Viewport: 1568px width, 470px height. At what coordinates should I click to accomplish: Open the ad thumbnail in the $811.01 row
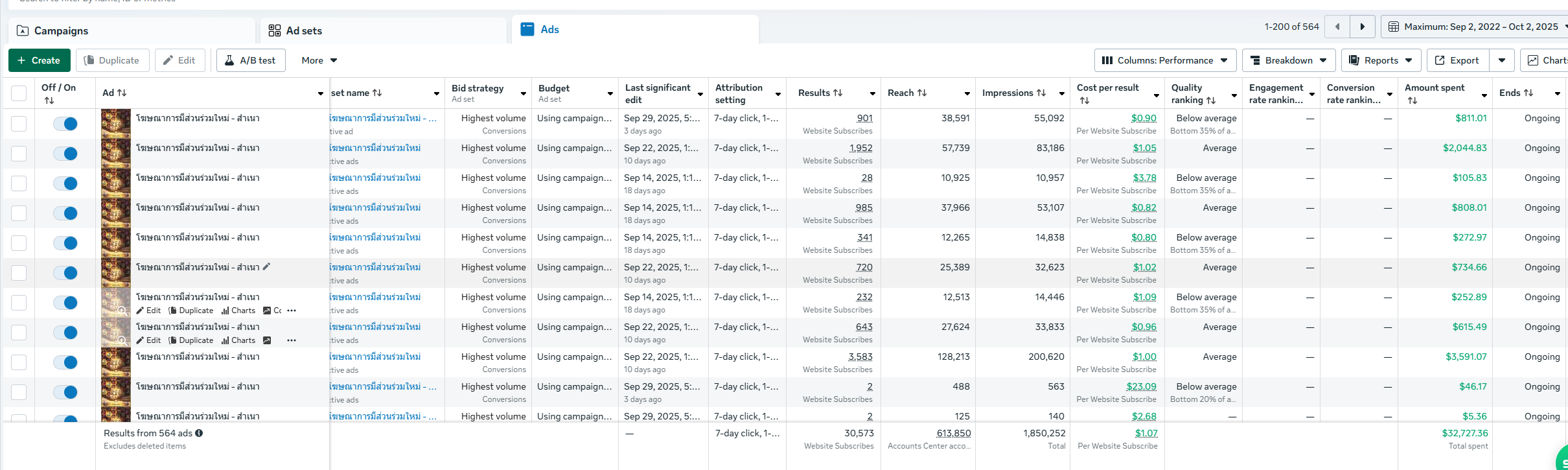(116, 124)
